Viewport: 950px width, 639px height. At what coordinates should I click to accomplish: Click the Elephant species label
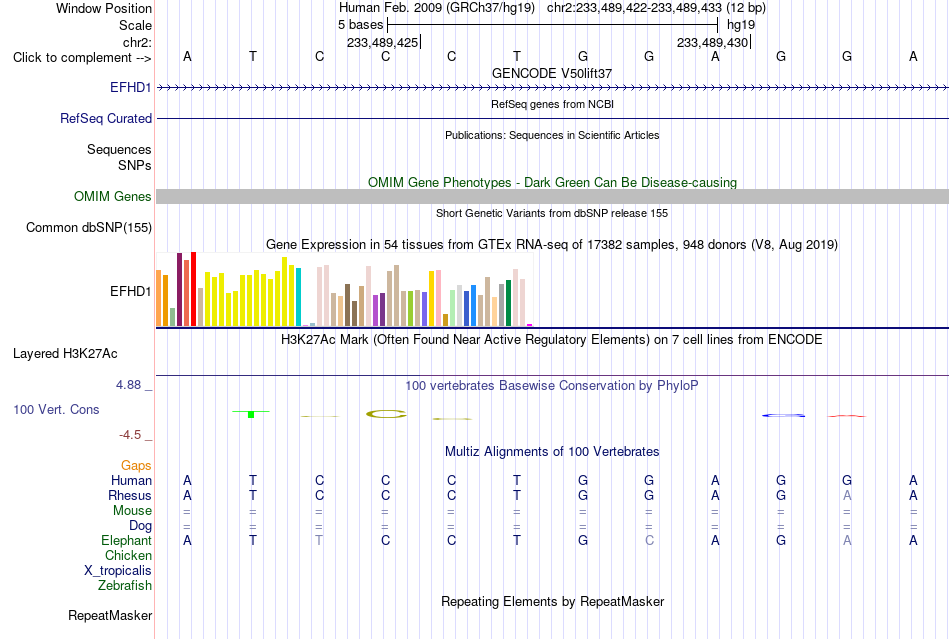tap(126, 540)
